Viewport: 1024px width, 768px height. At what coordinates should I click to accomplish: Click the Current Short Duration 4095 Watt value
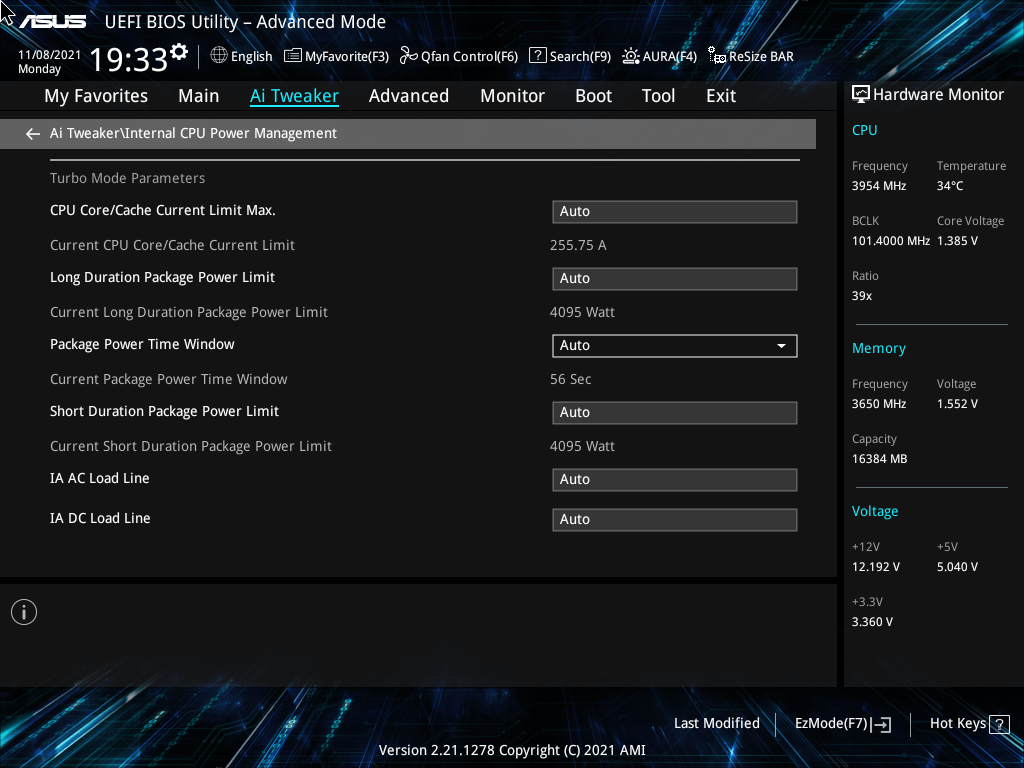[x=582, y=446]
